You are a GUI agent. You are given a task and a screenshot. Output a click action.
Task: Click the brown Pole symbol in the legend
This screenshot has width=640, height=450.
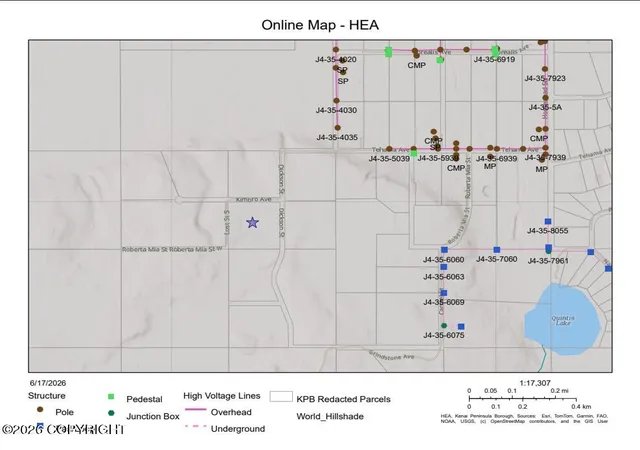tap(40, 409)
